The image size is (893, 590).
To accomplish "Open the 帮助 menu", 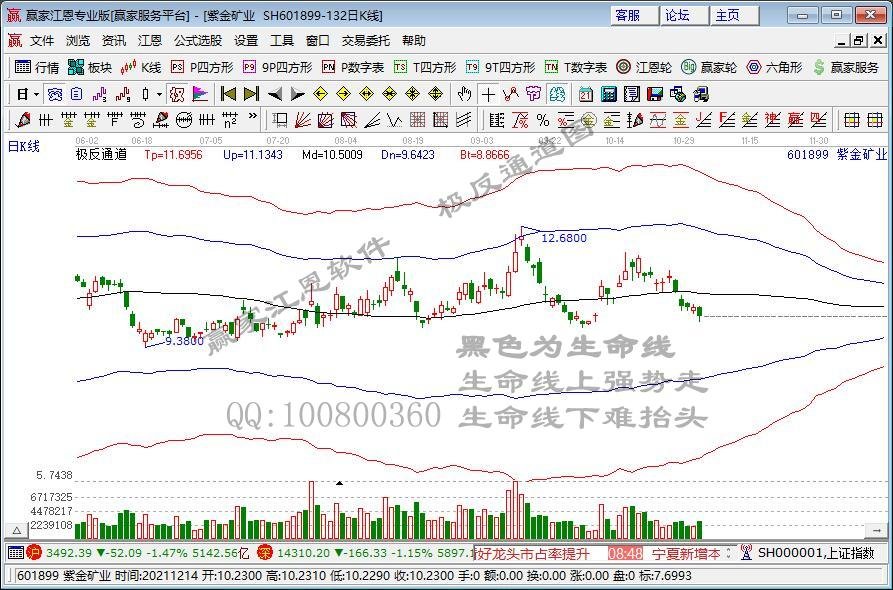I will [x=414, y=41].
